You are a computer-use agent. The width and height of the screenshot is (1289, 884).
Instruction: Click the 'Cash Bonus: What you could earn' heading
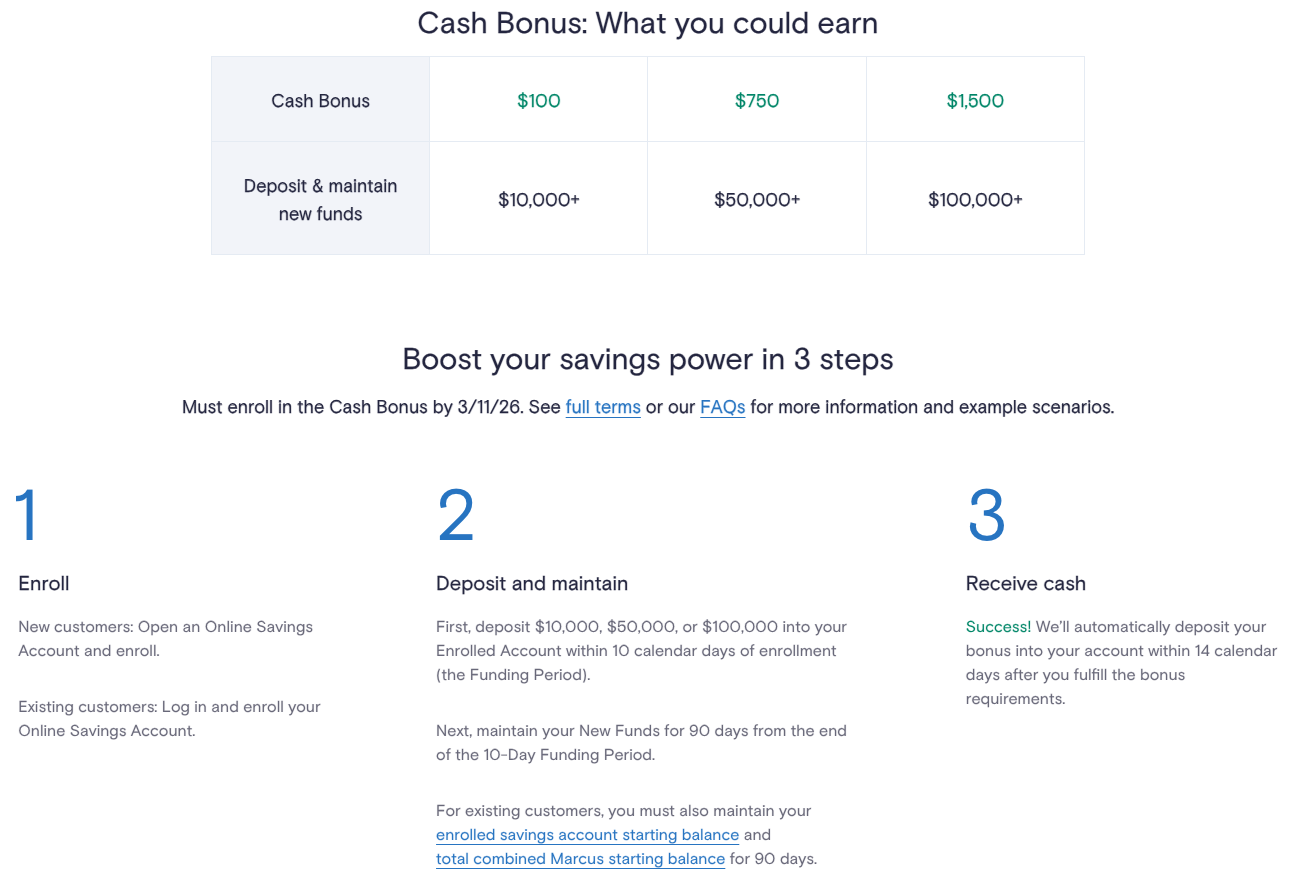647,23
